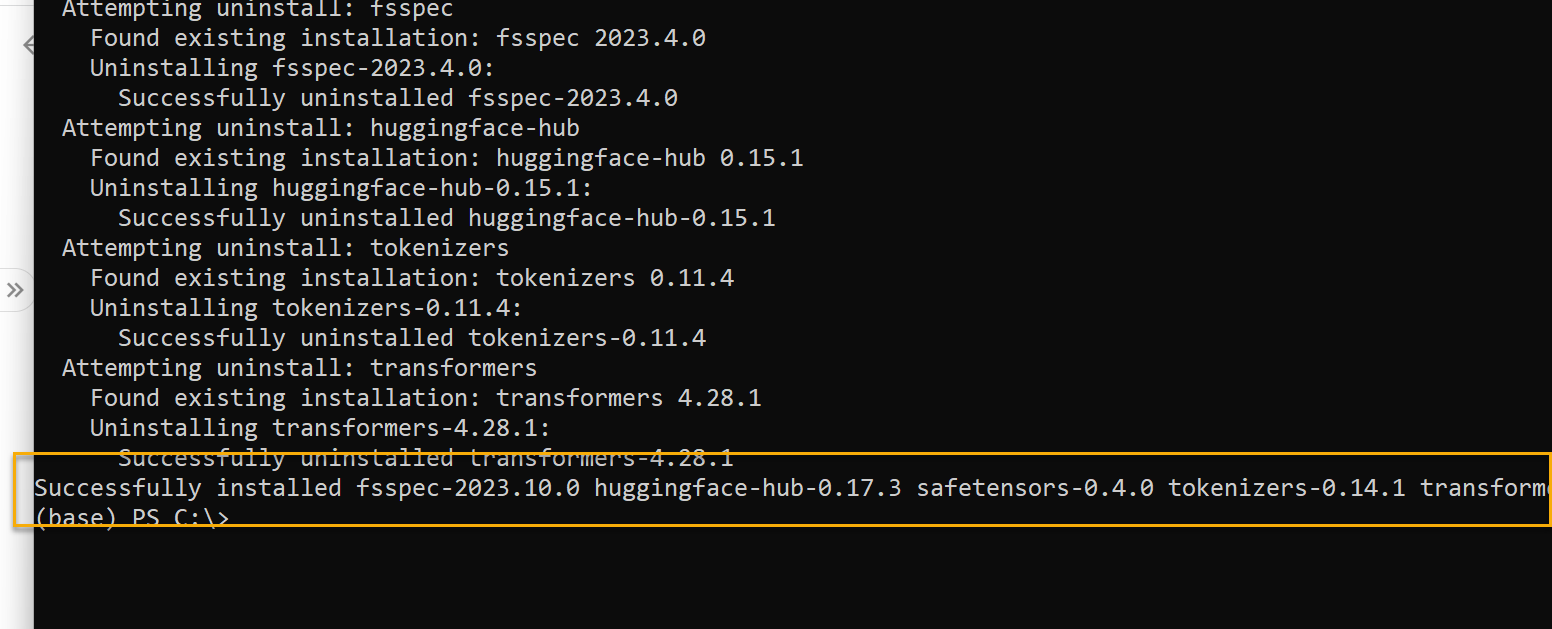
Task: Click the back arrow at the left edge
Action: pyautogui.click(x=29, y=45)
